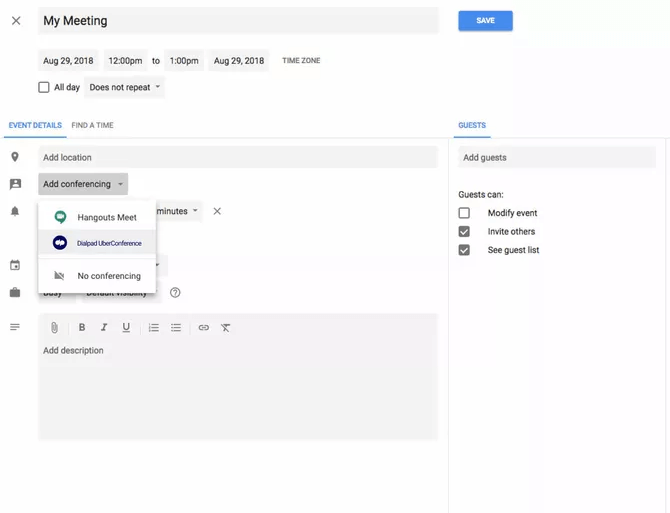Change the 1:00pm end time
The width and height of the screenshot is (670, 513).
pyautogui.click(x=184, y=61)
